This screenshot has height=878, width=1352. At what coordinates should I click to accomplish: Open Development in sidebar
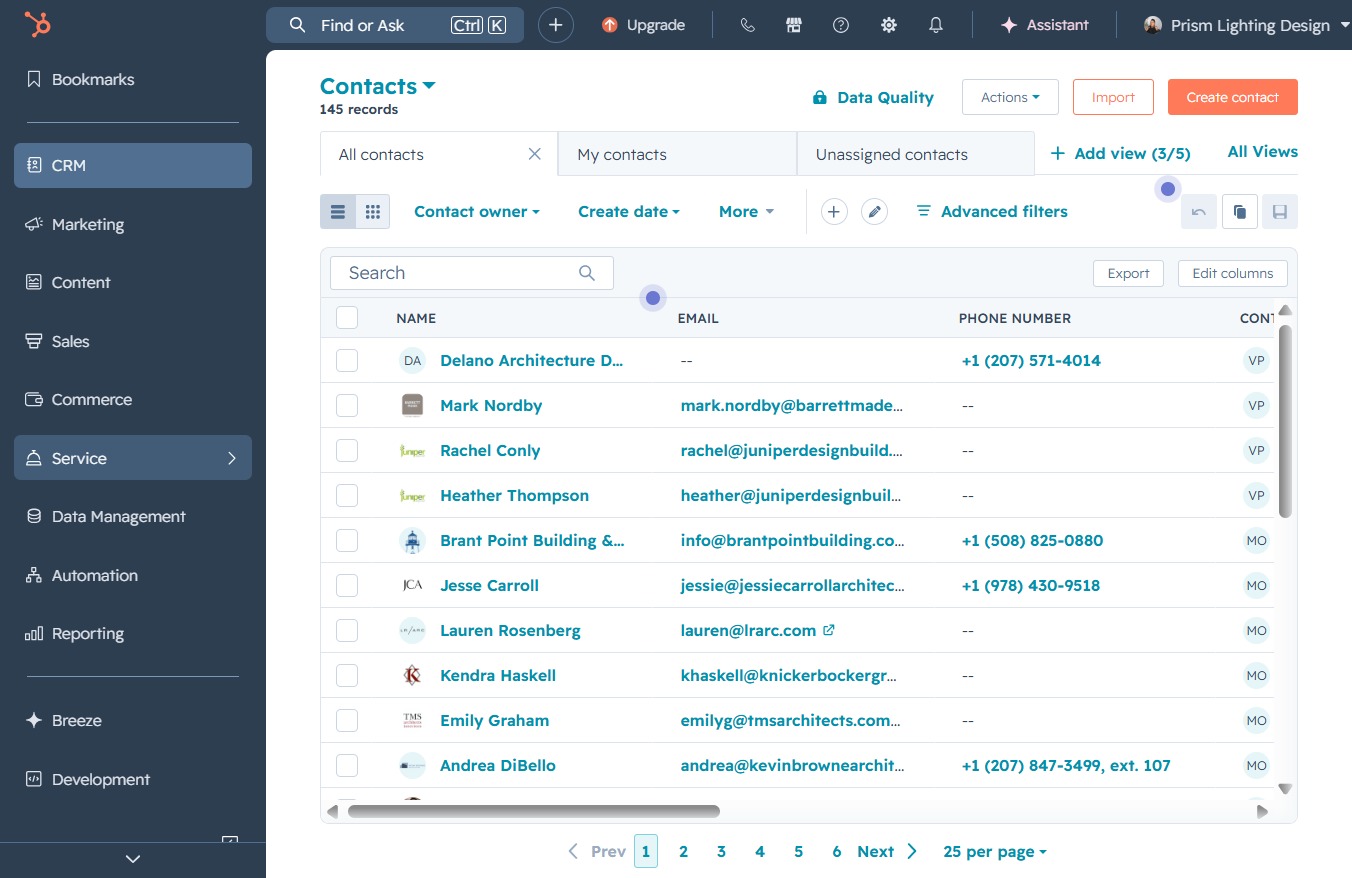pyautogui.click(x=133, y=779)
